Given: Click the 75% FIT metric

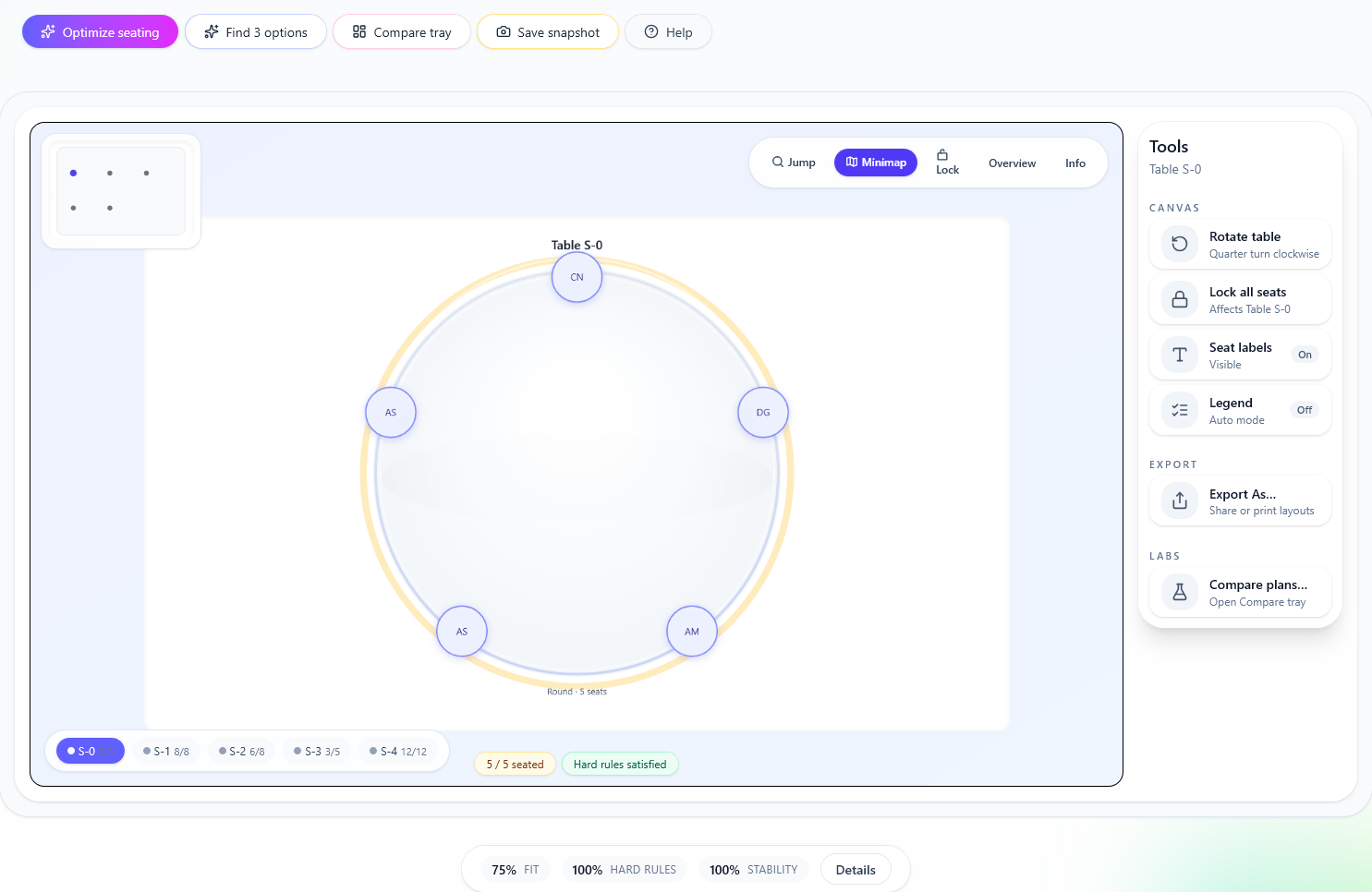Looking at the screenshot, I should pyautogui.click(x=515, y=870).
